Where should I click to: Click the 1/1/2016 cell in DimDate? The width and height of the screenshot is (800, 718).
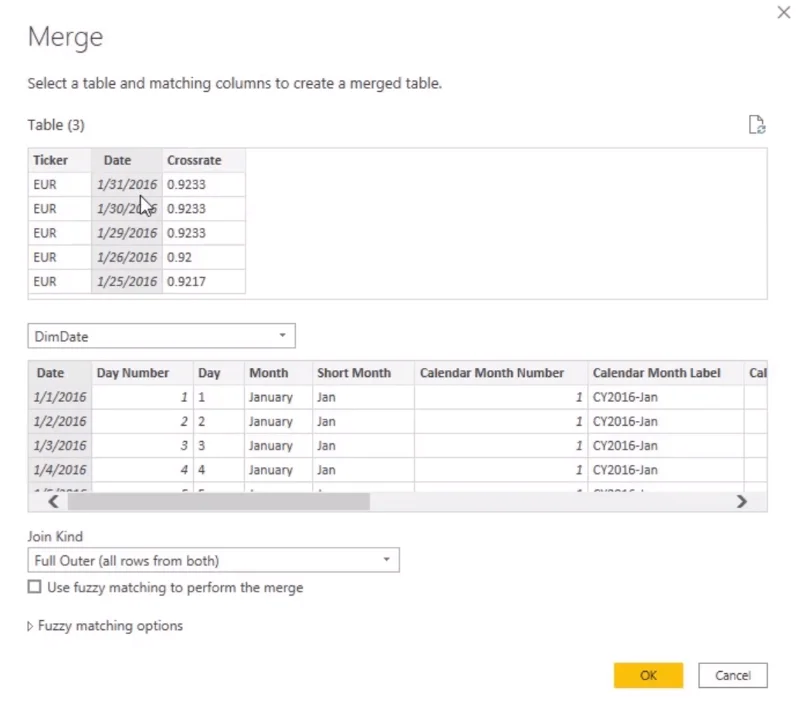pyautogui.click(x=60, y=397)
